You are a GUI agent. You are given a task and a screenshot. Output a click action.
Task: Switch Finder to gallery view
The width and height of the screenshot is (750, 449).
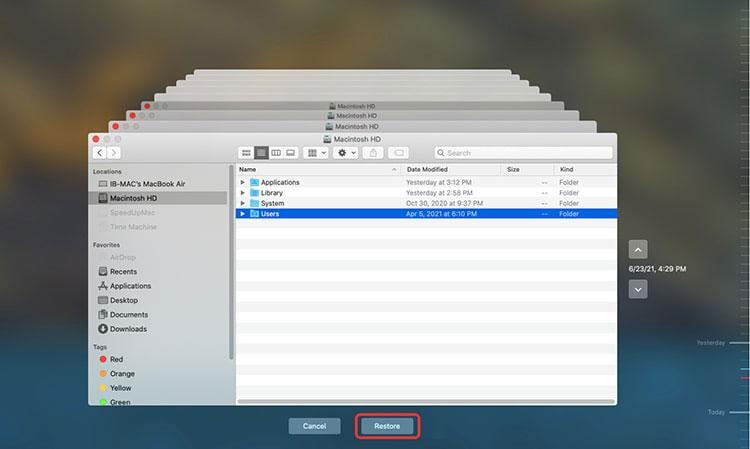pos(291,153)
